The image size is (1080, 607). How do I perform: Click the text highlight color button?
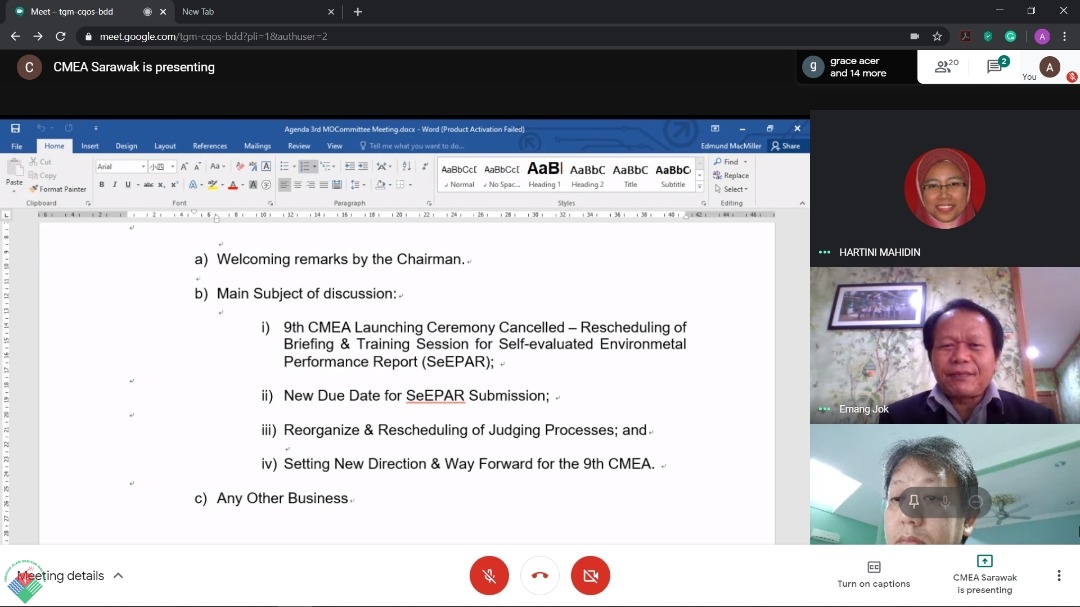(x=213, y=185)
